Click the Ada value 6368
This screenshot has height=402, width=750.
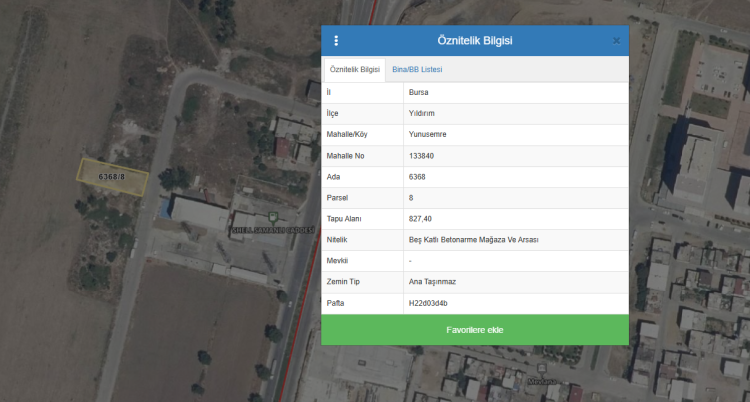click(x=417, y=176)
